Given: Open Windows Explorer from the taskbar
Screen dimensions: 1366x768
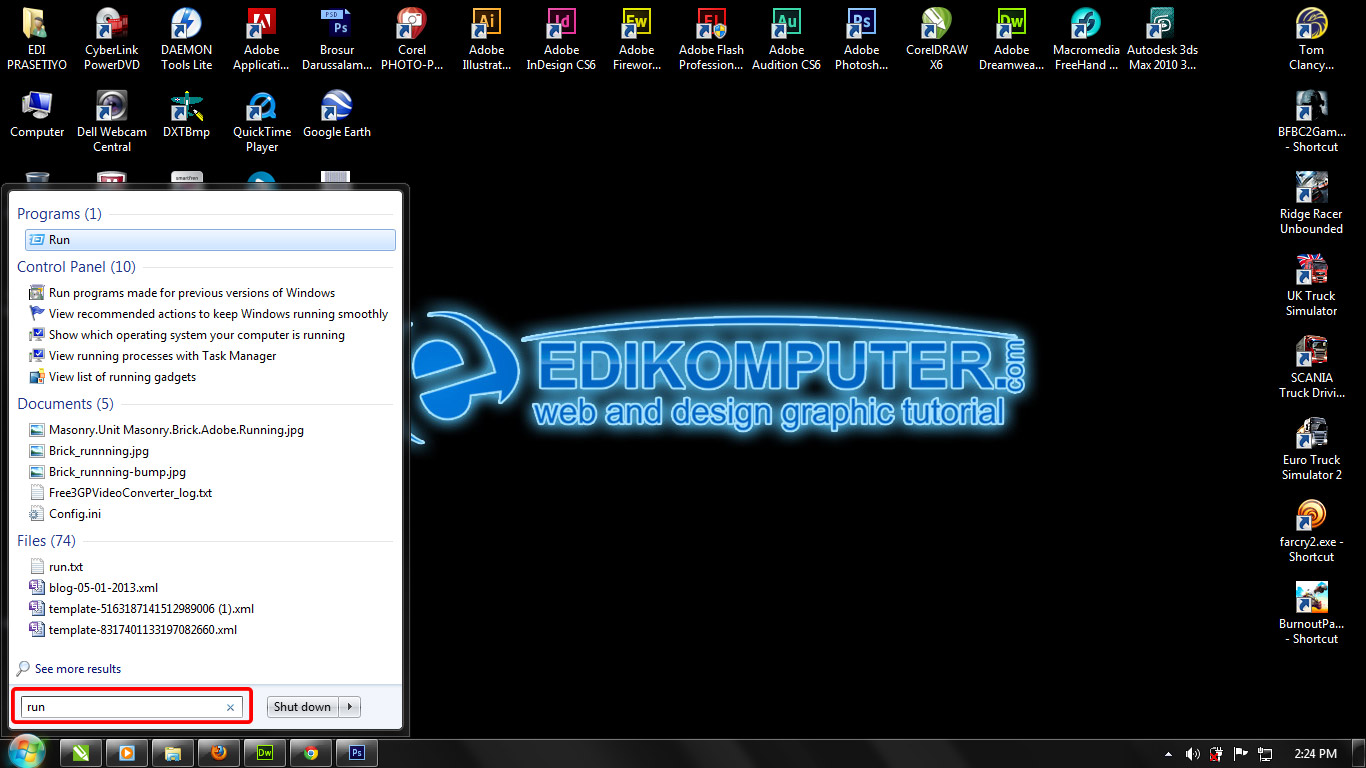Looking at the screenshot, I should (x=173, y=753).
